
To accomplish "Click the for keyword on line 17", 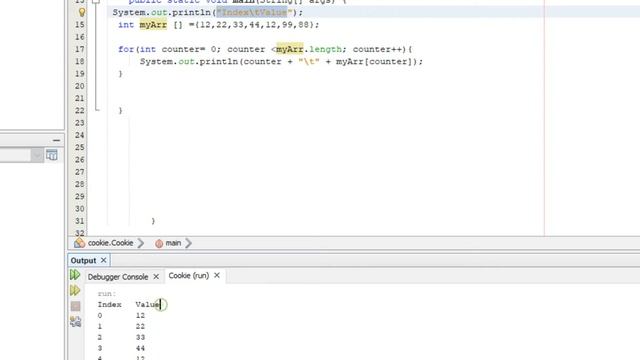I will point(126,49).
